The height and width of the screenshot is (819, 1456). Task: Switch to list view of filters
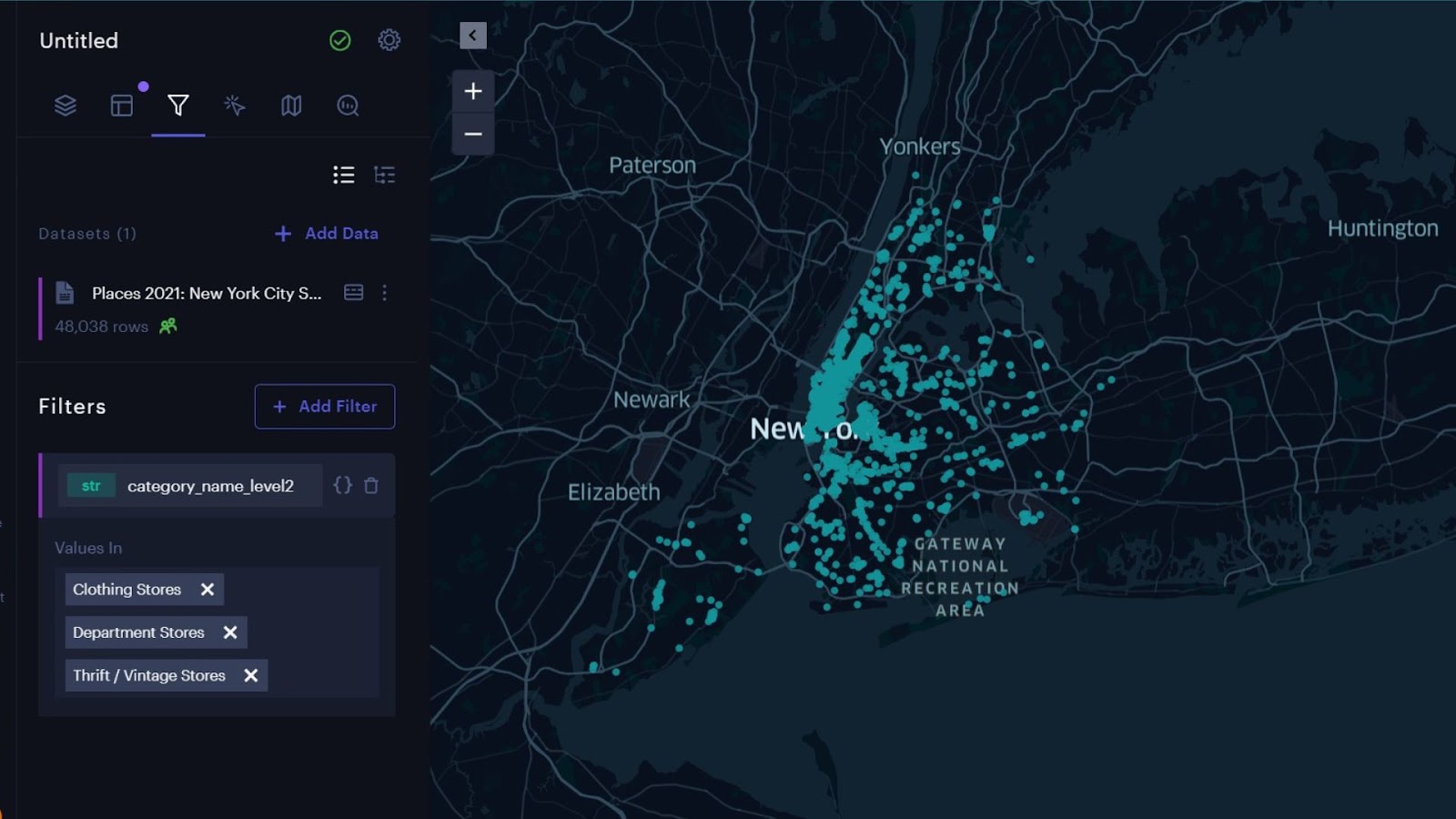click(x=344, y=175)
